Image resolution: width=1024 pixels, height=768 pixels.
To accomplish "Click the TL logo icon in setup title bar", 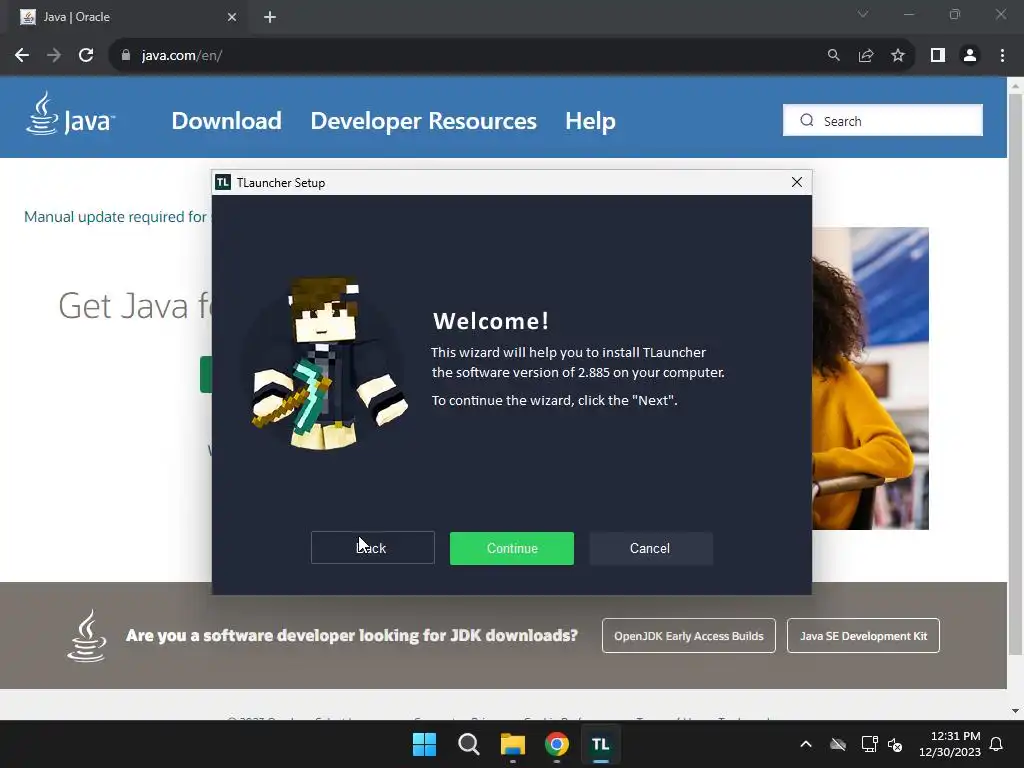I will 223,182.
